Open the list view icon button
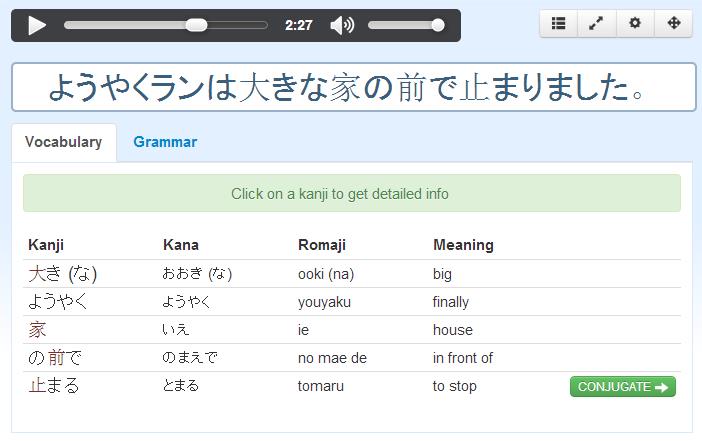702x441 pixels. (558, 23)
